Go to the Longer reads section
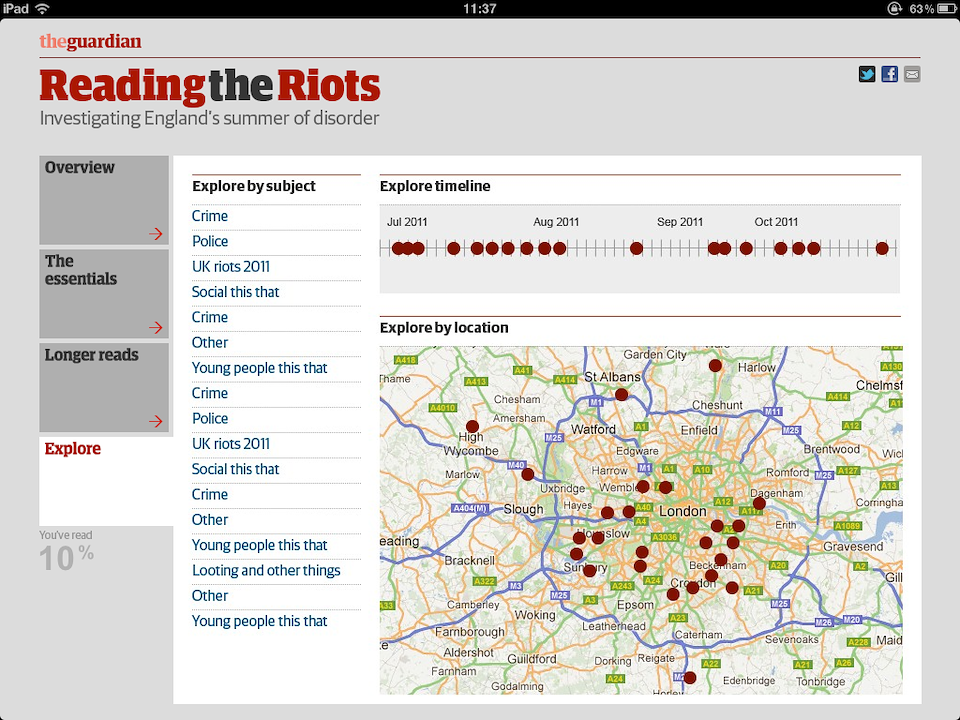This screenshot has width=960, height=720. click(104, 388)
